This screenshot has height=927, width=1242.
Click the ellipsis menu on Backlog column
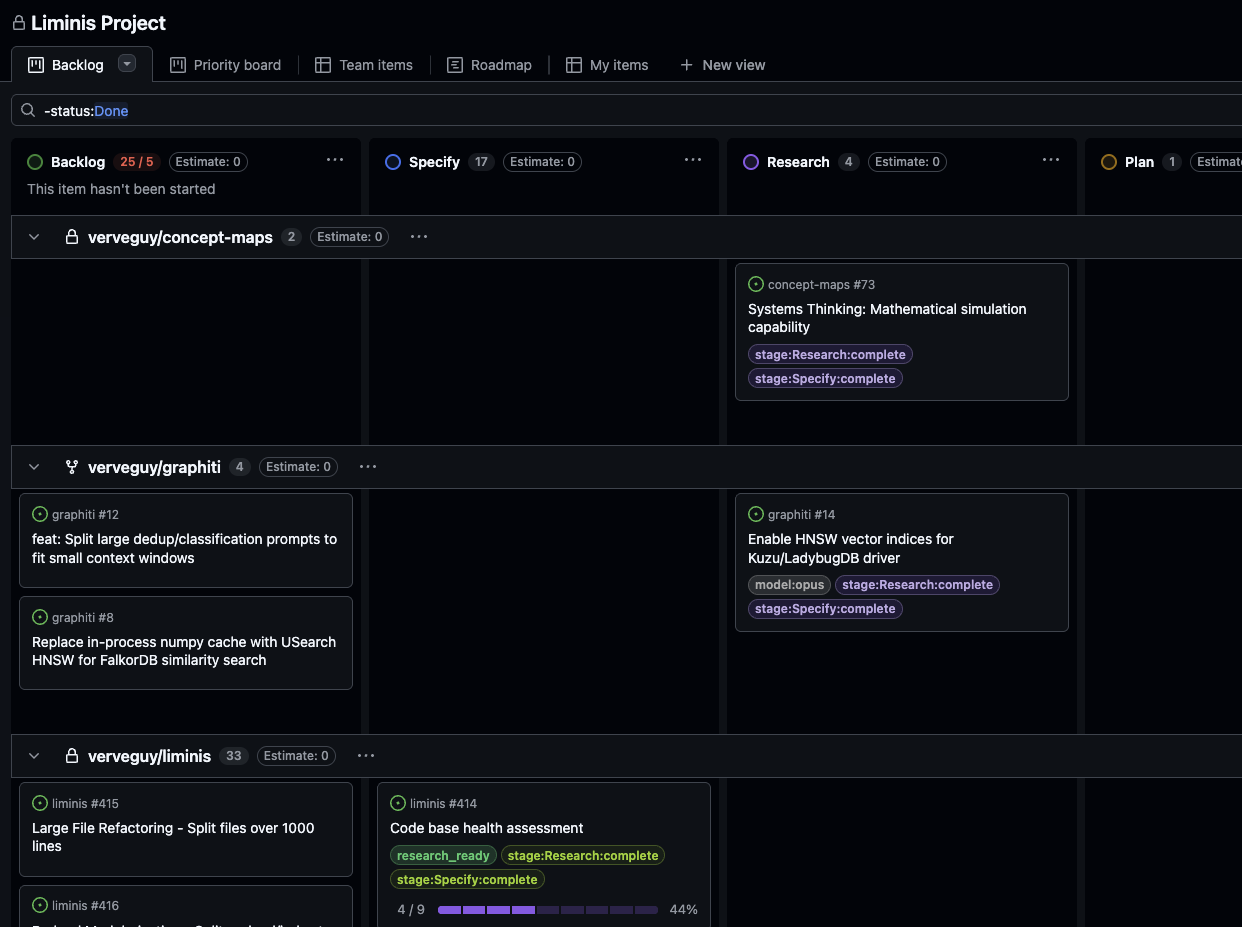click(335, 161)
